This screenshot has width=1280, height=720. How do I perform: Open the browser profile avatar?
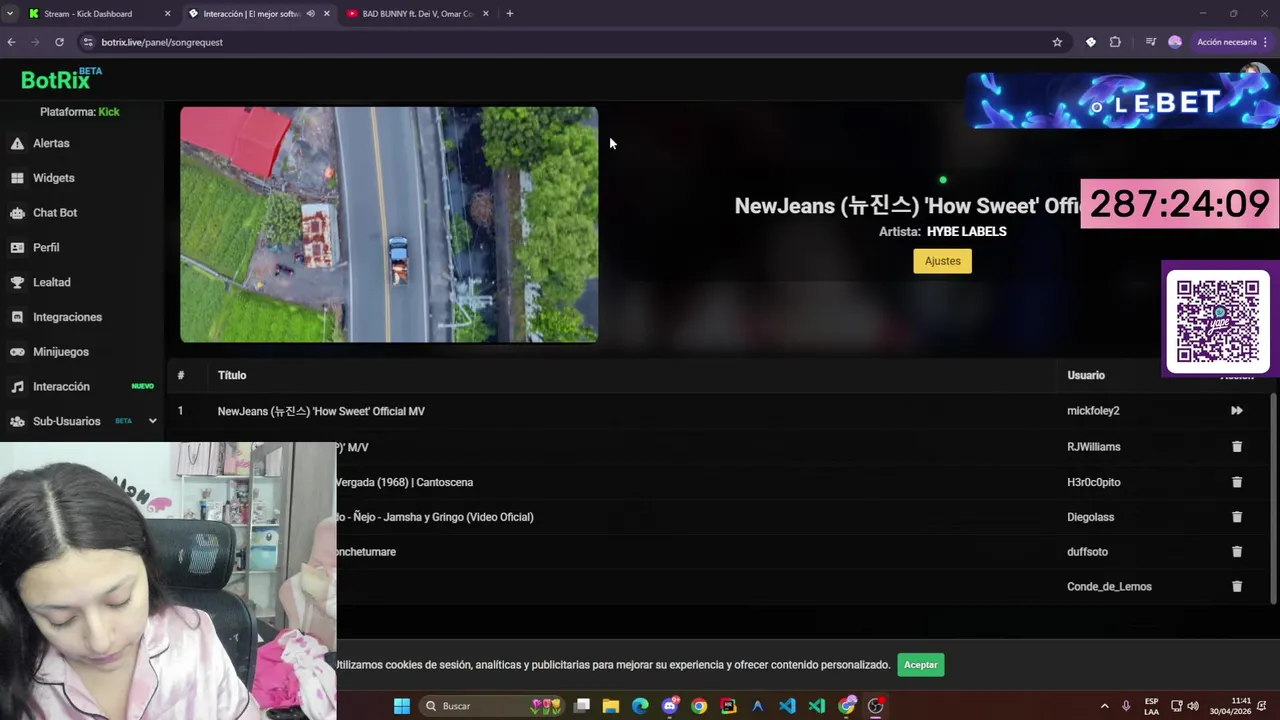[1175, 42]
